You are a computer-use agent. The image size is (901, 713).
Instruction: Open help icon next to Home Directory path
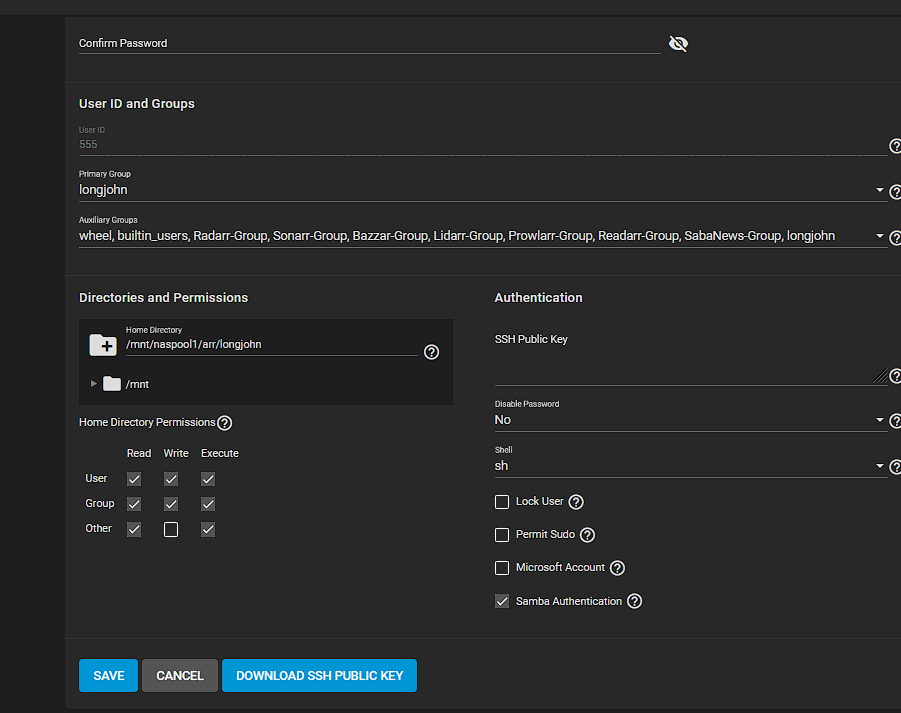click(431, 352)
